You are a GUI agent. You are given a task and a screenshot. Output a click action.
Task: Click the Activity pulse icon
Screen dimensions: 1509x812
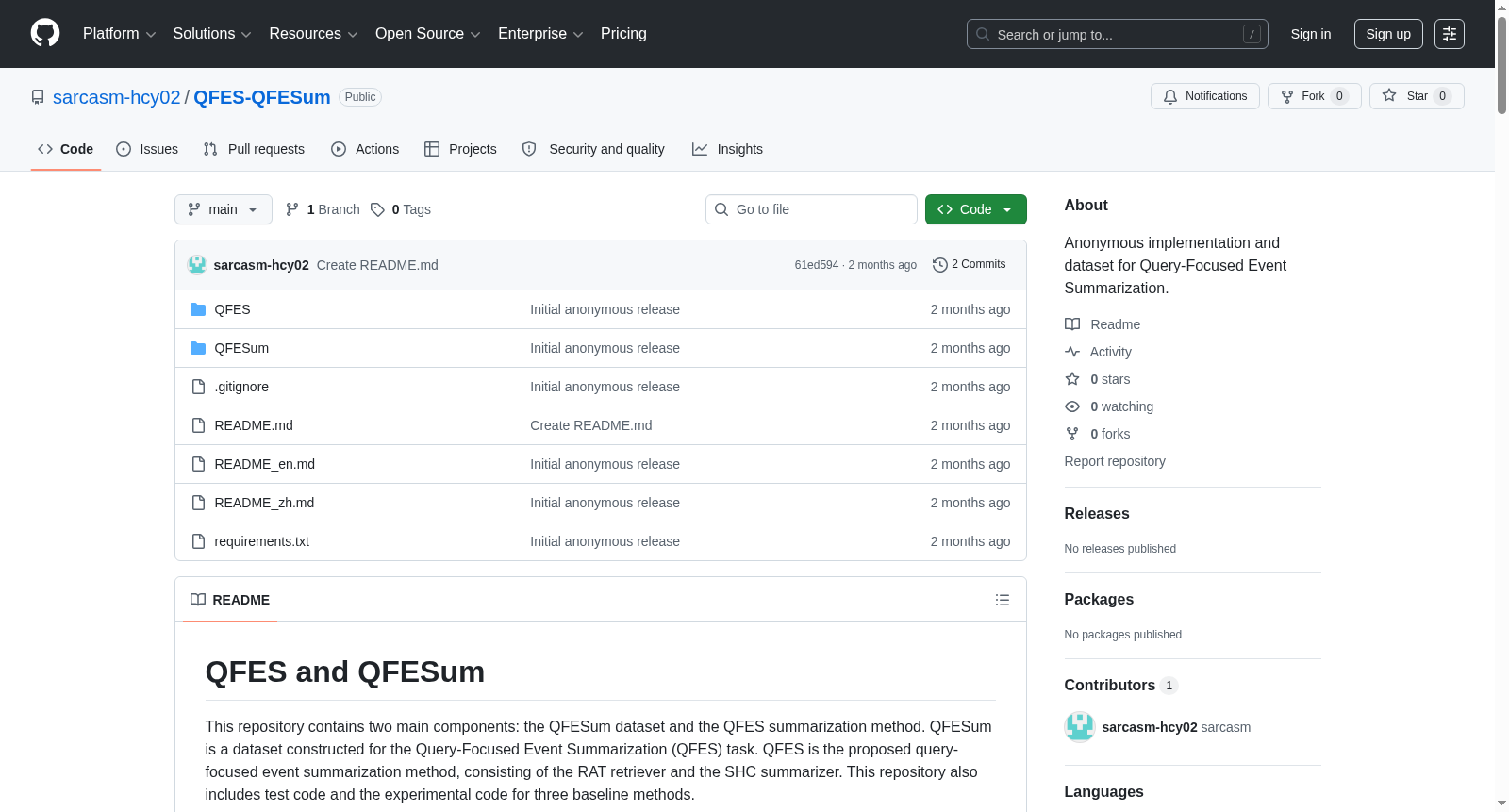tap(1072, 352)
